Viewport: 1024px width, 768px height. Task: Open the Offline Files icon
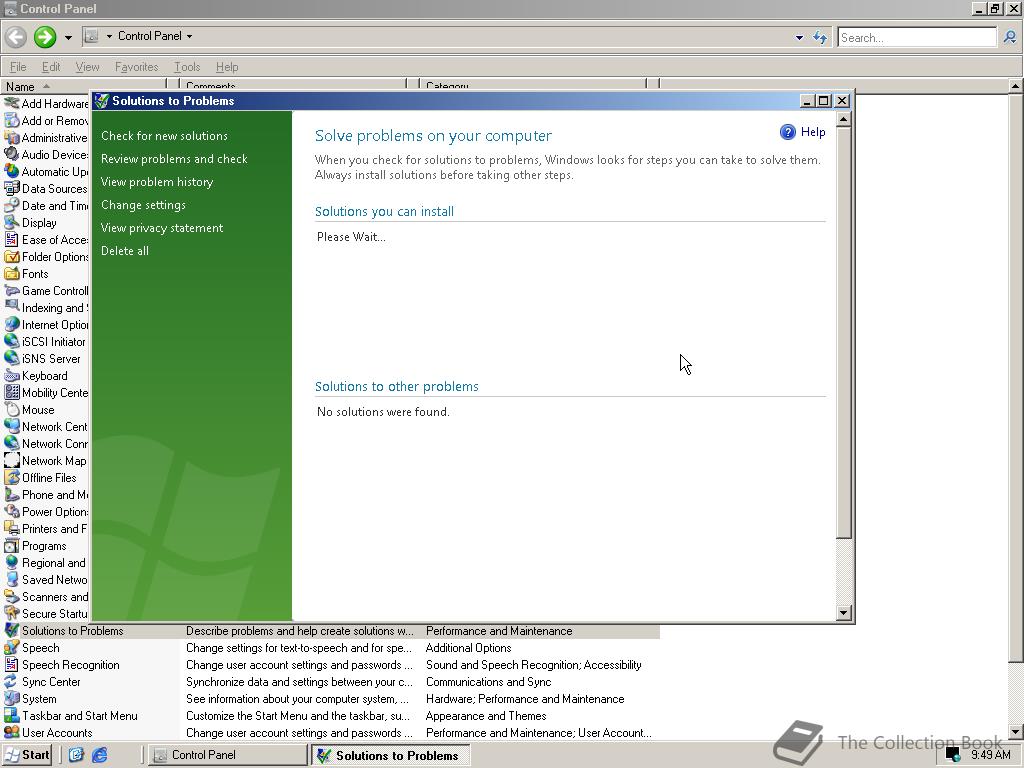(12, 477)
